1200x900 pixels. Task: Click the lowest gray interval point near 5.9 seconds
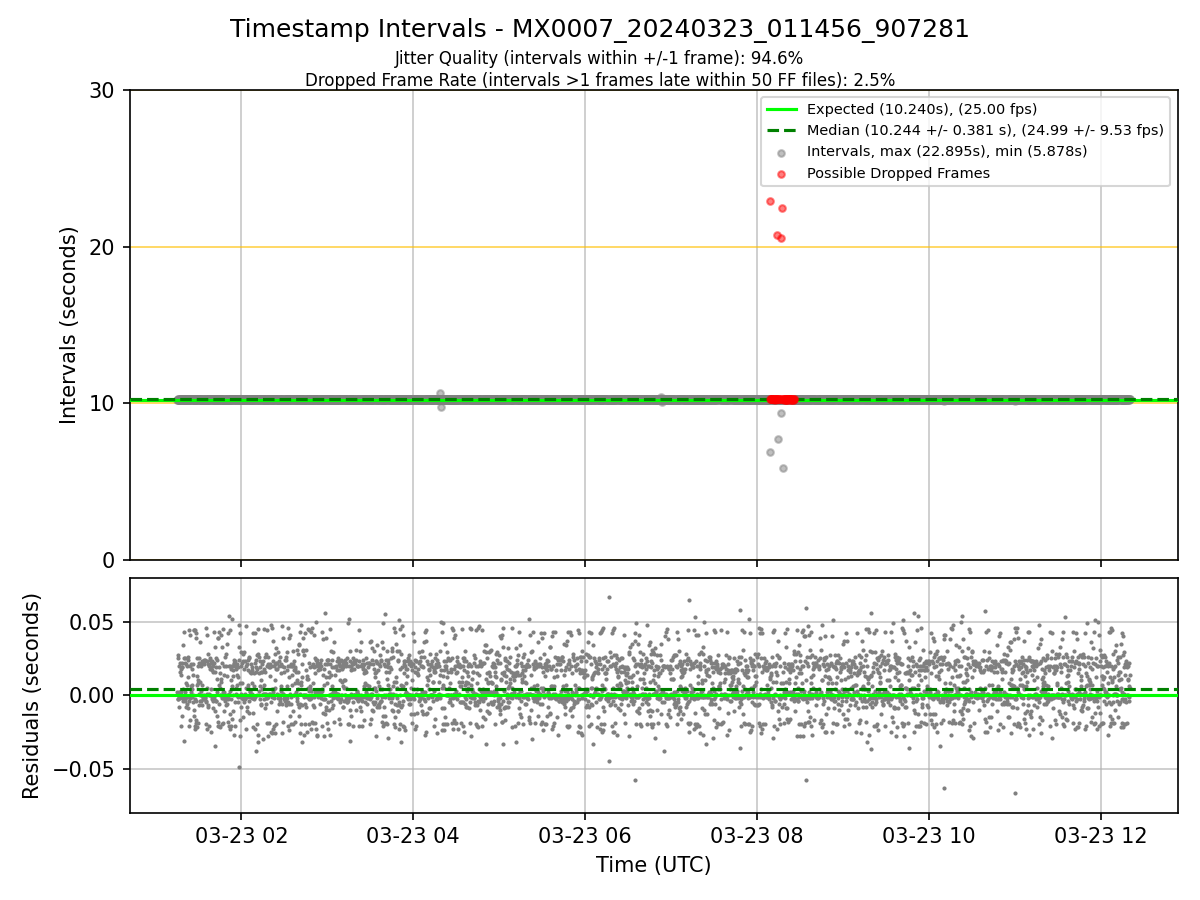[x=783, y=468]
